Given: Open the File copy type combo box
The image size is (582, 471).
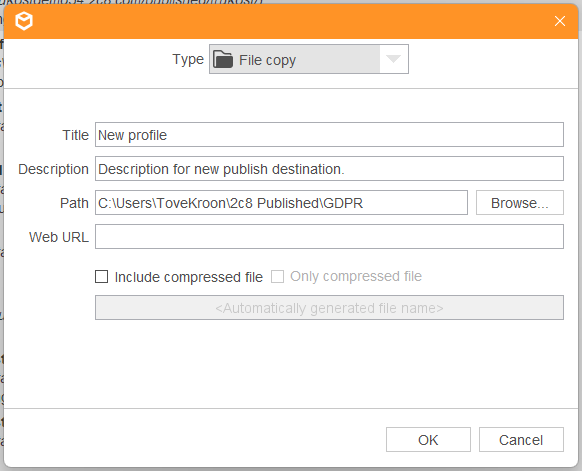Looking at the screenshot, I should pyautogui.click(x=309, y=59).
